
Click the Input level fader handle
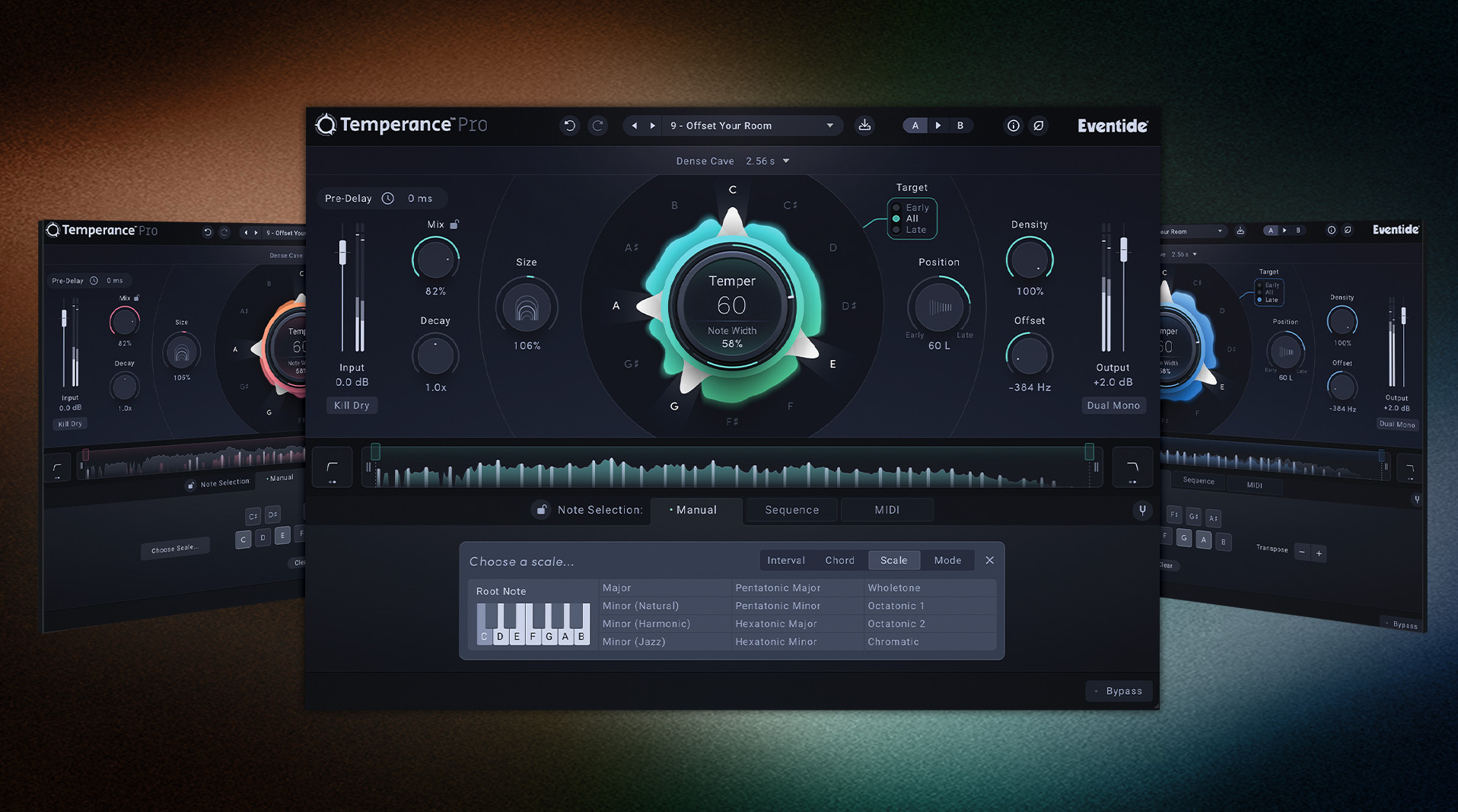click(x=342, y=252)
